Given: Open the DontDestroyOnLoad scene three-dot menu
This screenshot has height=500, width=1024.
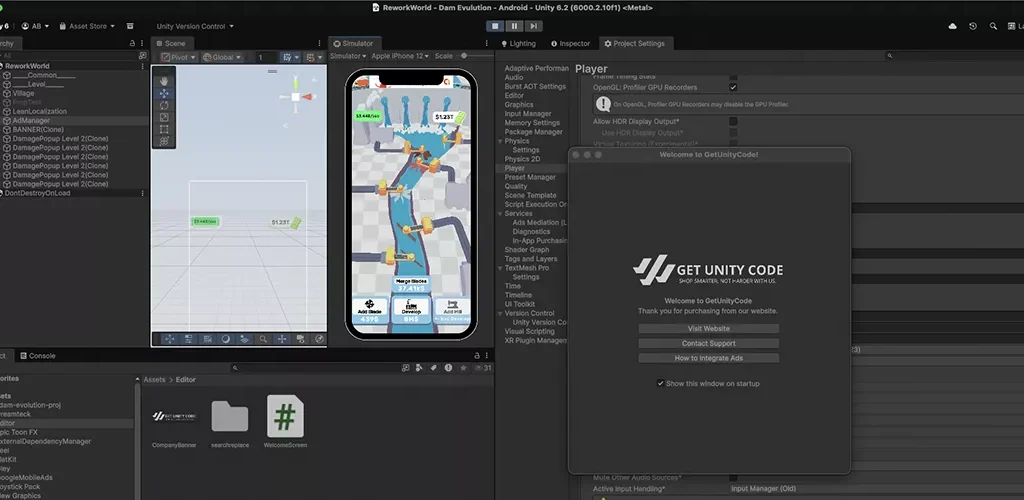Looking at the screenshot, I should point(142,193).
